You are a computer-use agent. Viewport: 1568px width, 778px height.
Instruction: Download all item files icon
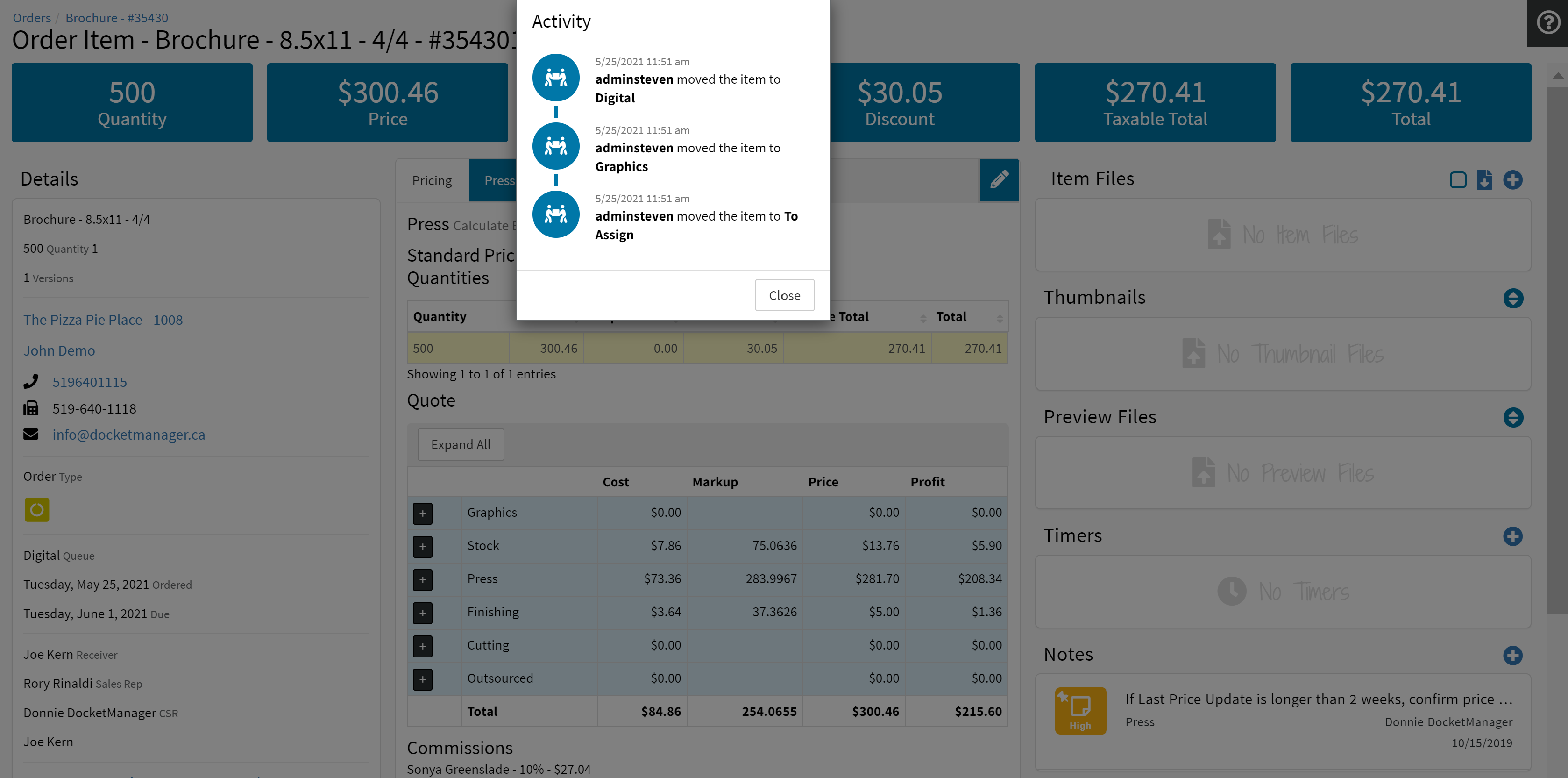point(1484,179)
